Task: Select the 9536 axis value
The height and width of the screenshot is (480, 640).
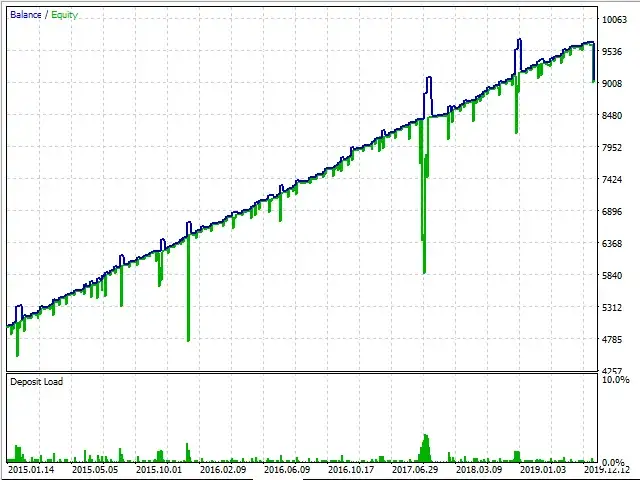Action: (612, 51)
